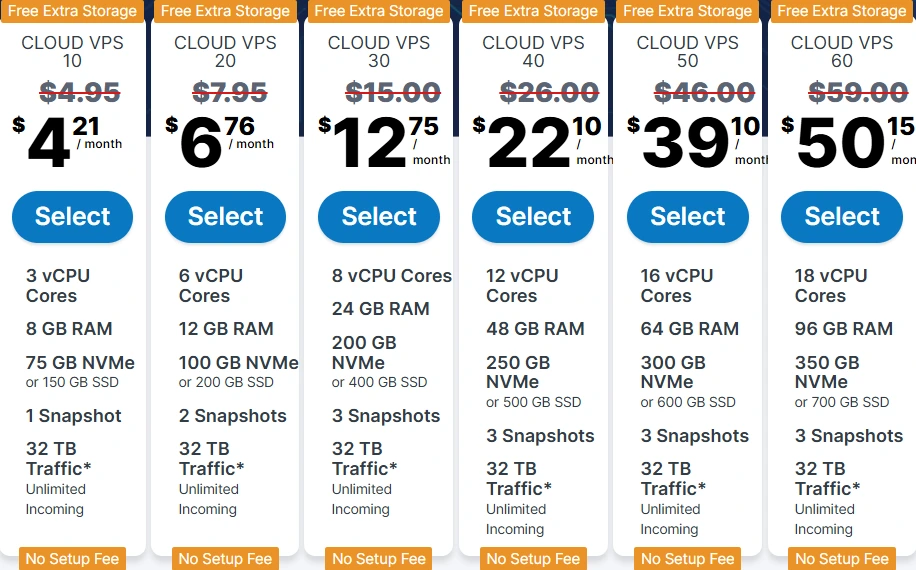Click No Setup Fee tag below VPS 40
Image resolution: width=916 pixels, height=570 pixels.
pyautogui.click(x=533, y=559)
